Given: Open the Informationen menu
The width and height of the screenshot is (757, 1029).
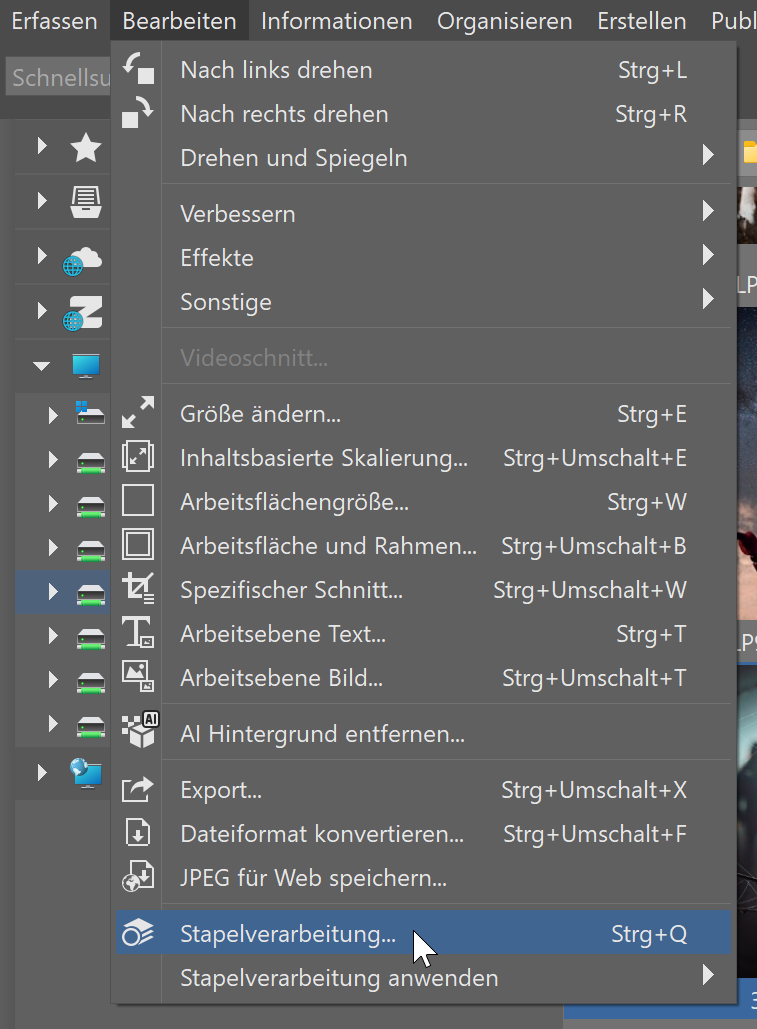Looking at the screenshot, I should (336, 21).
